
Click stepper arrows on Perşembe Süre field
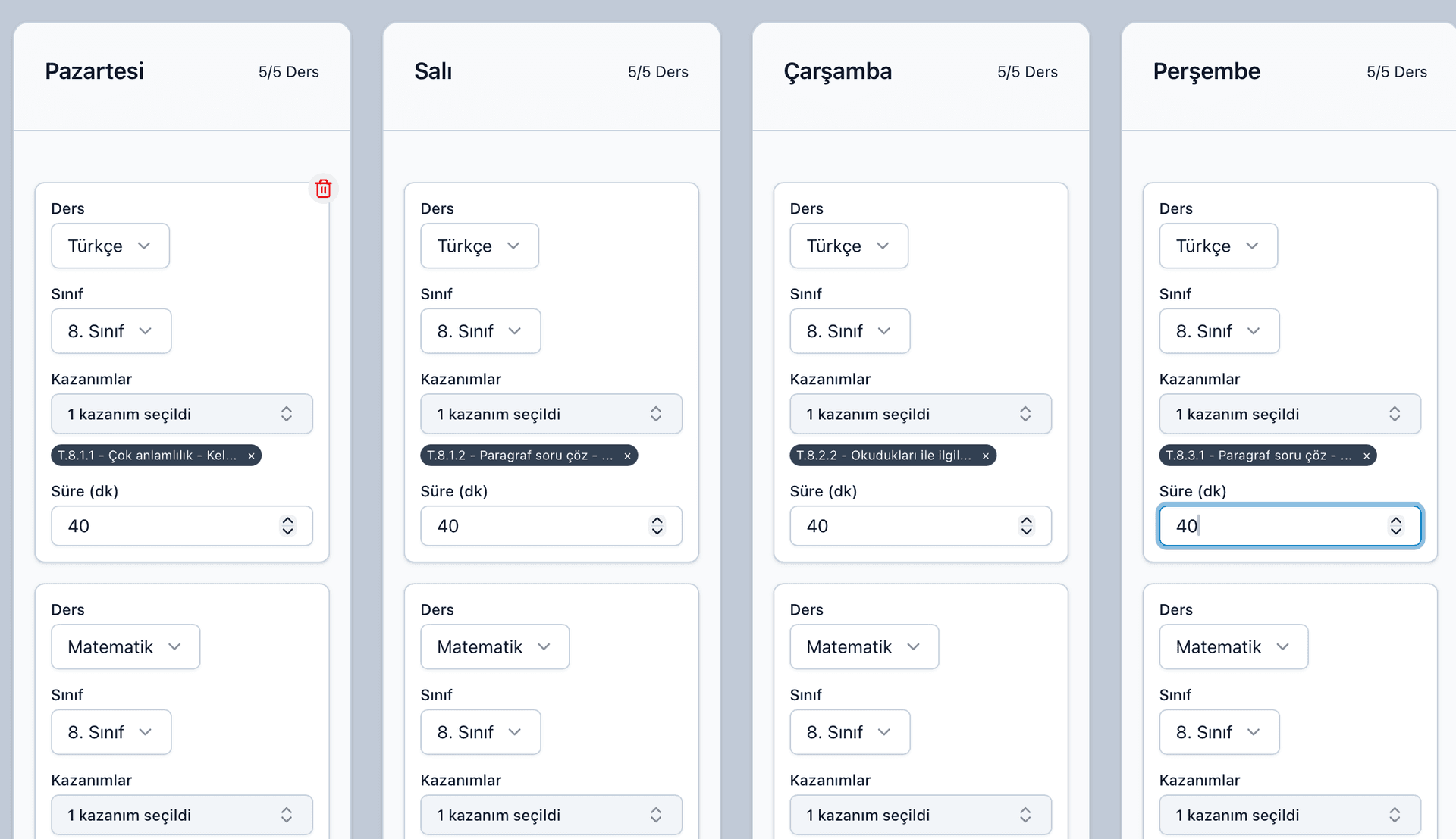click(x=1396, y=526)
